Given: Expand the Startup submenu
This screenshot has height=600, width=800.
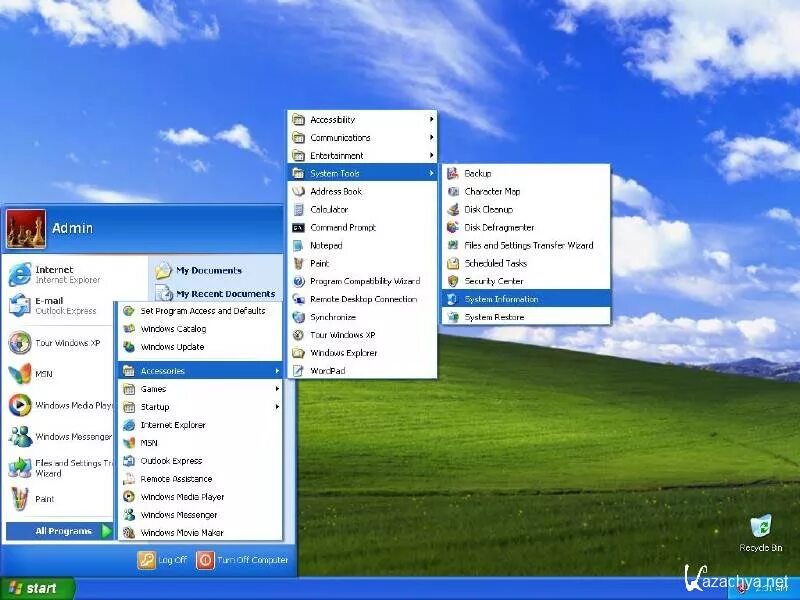Looking at the screenshot, I should [200, 407].
